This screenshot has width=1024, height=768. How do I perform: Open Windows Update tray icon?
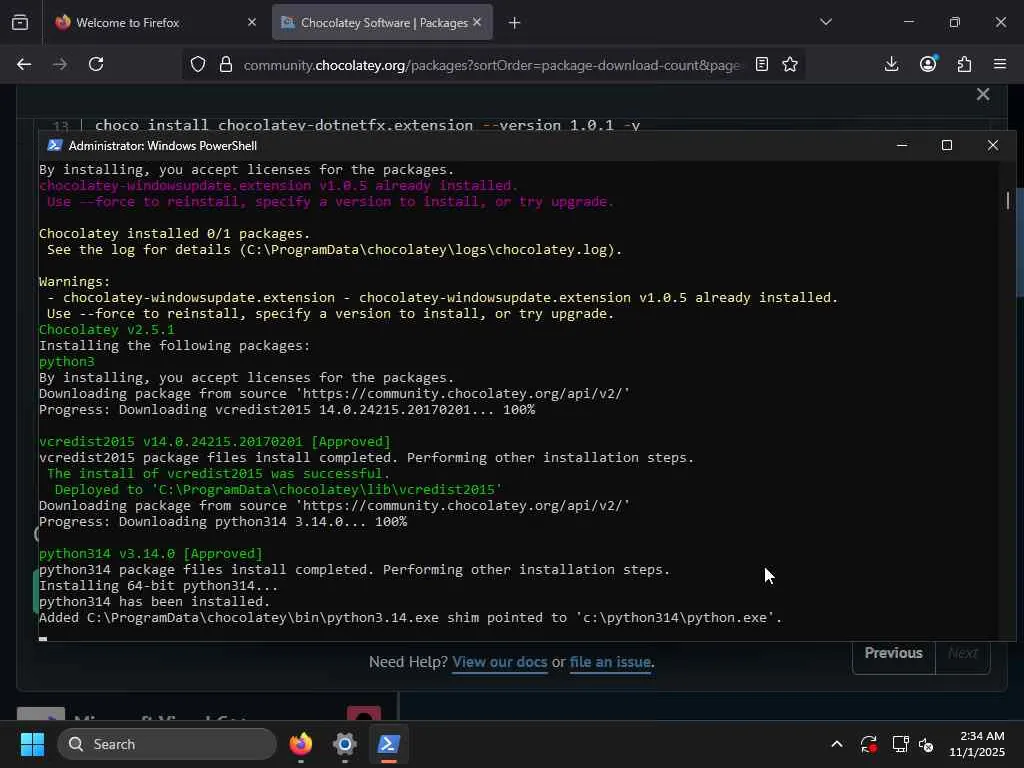click(869, 744)
